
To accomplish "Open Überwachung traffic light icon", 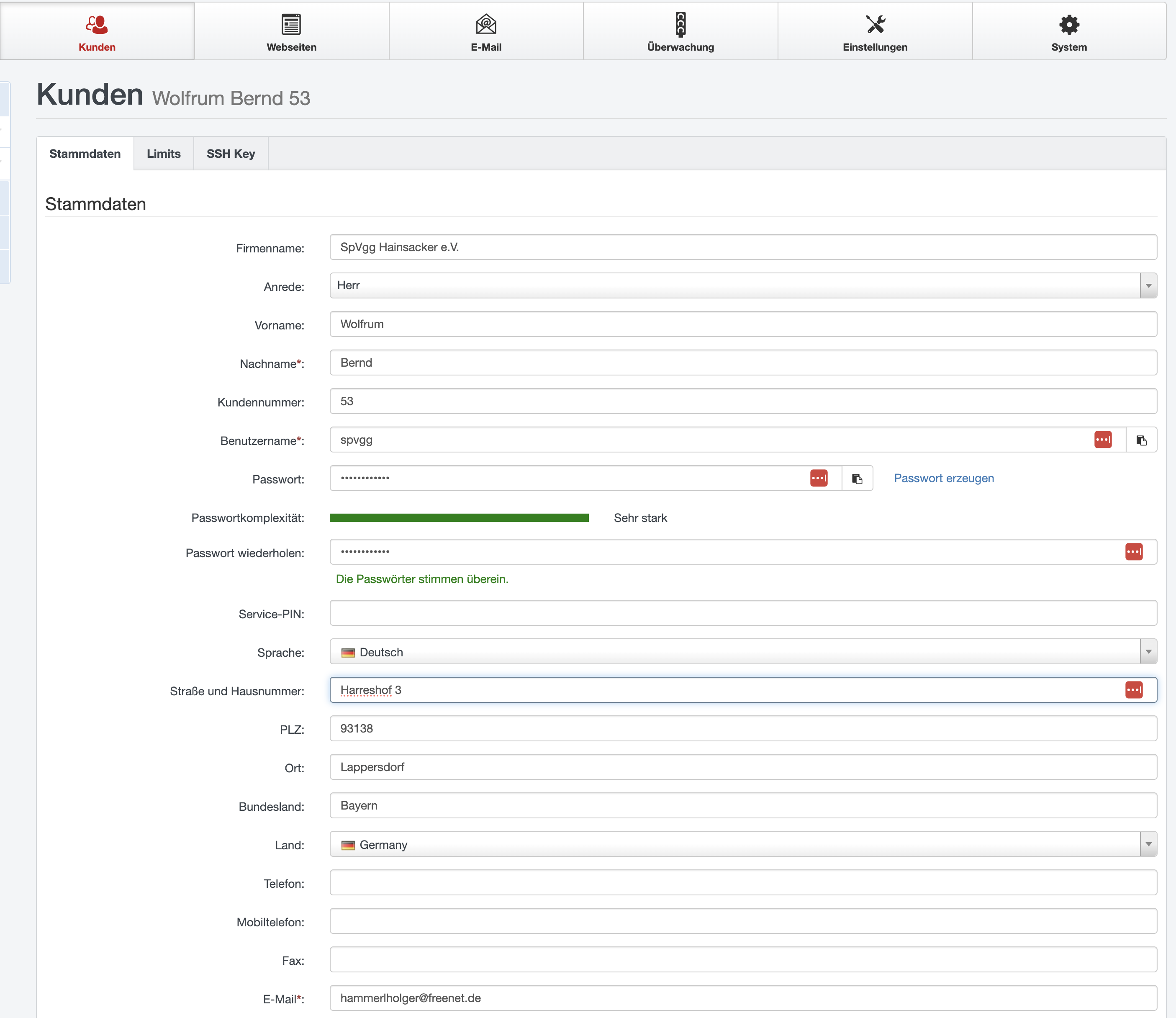I will click(x=680, y=24).
